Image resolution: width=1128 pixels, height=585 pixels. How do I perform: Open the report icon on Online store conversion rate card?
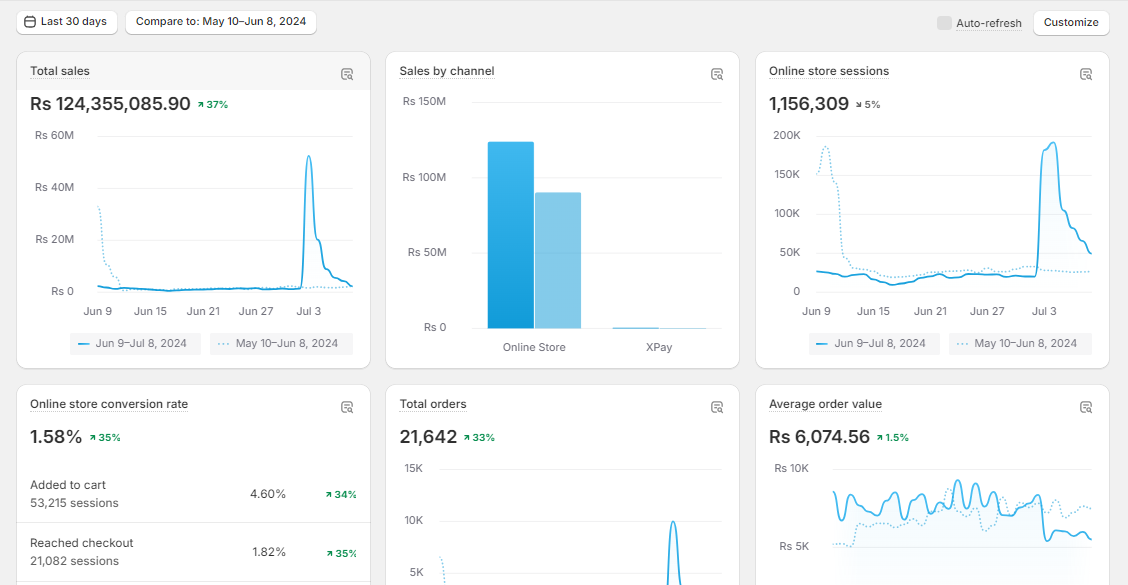[347, 407]
